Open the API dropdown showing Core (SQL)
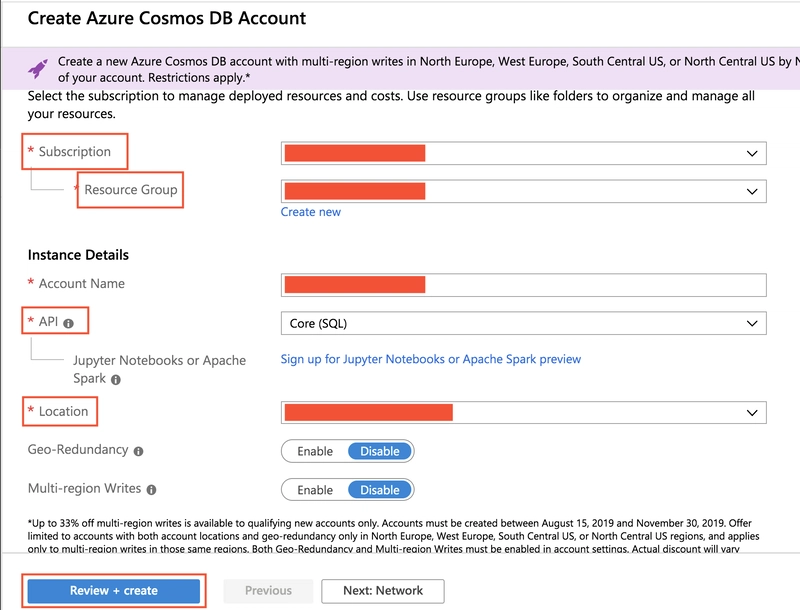Image resolution: width=800 pixels, height=610 pixels. (523, 323)
